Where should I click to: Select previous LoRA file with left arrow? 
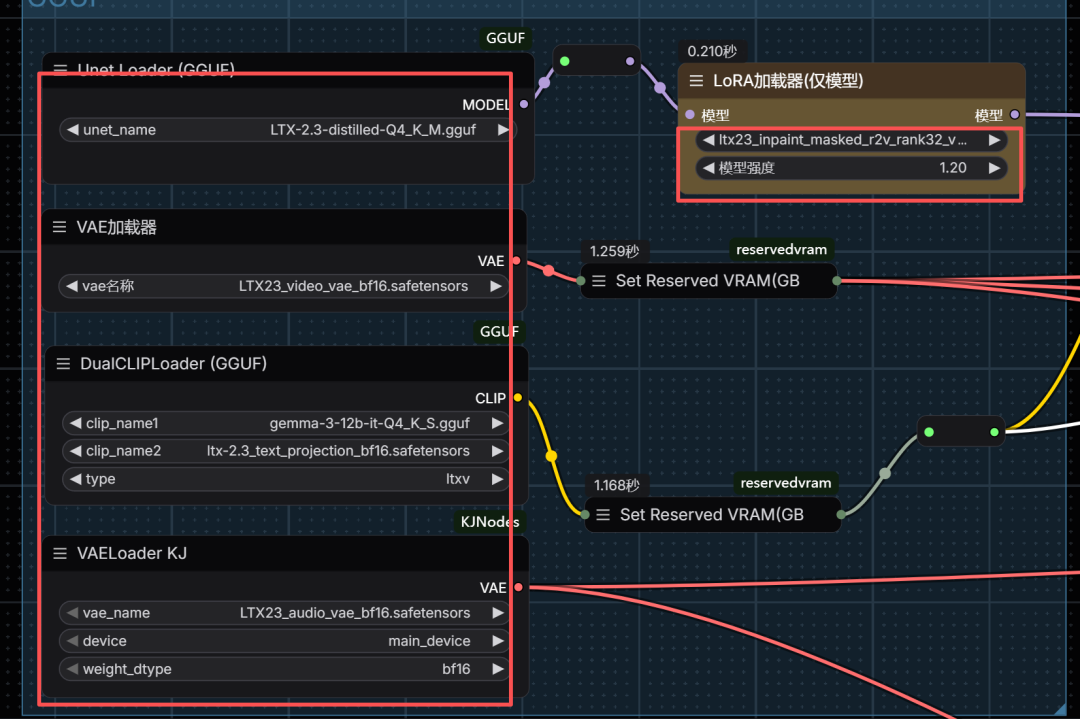pos(708,140)
